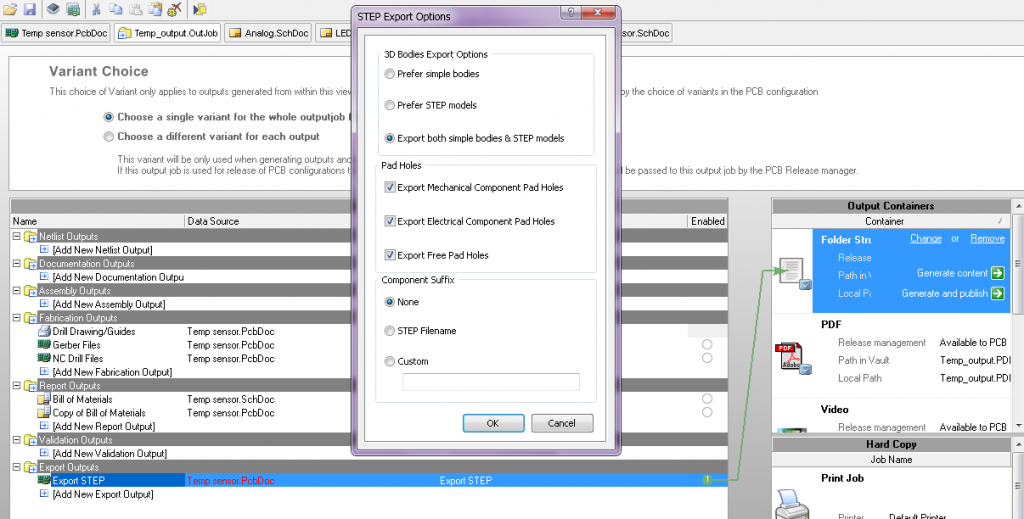Click the stacked layers toolbar icon
Image resolution: width=1024 pixels, height=519 pixels.
tap(54, 9)
